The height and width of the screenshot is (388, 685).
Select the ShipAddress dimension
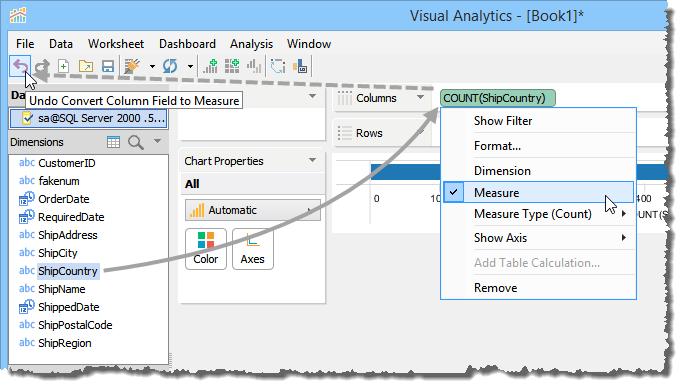coord(68,235)
